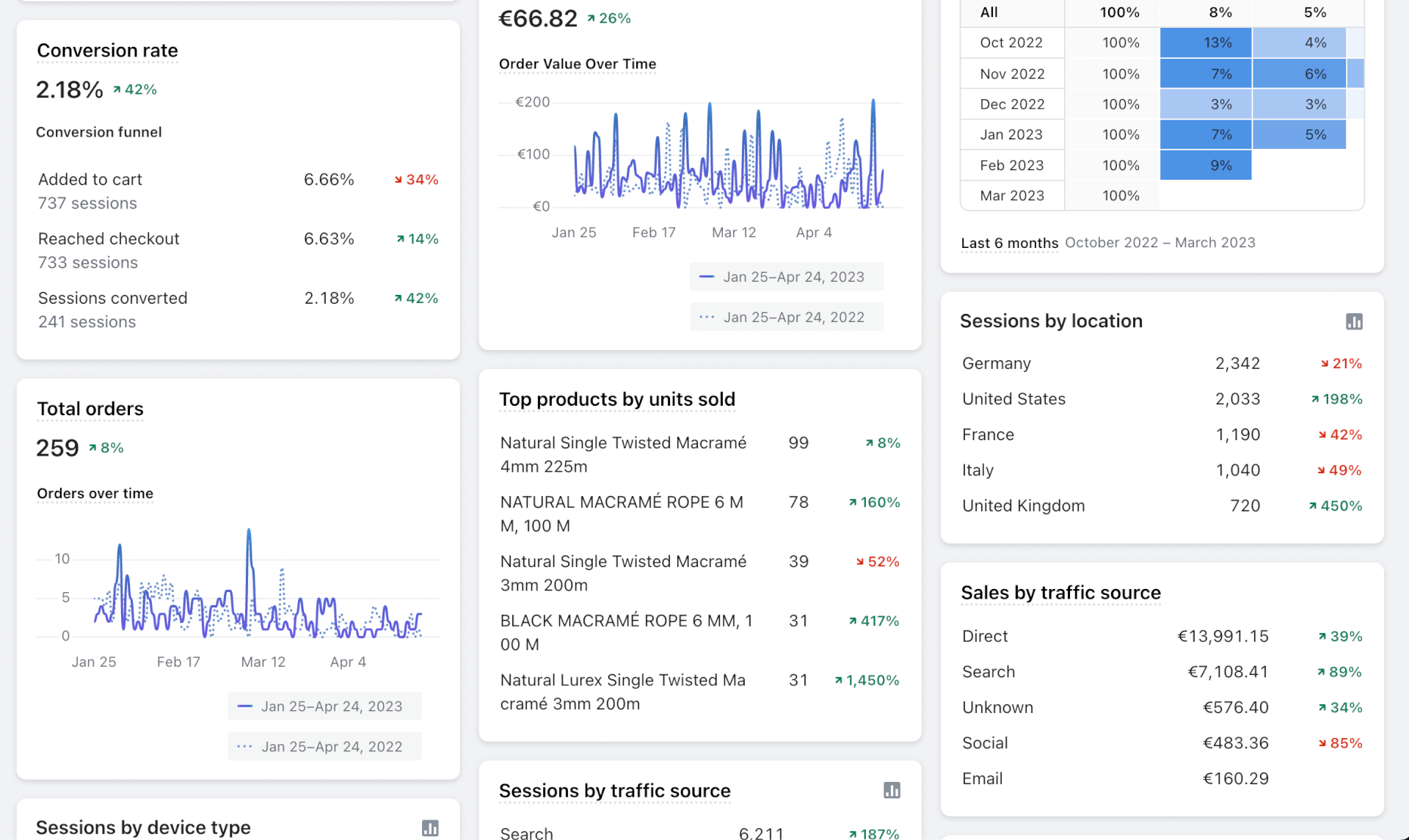This screenshot has height=840, width=1409.
Task: Select Feb 2023 cohort 9% cell
Action: pos(1206,165)
